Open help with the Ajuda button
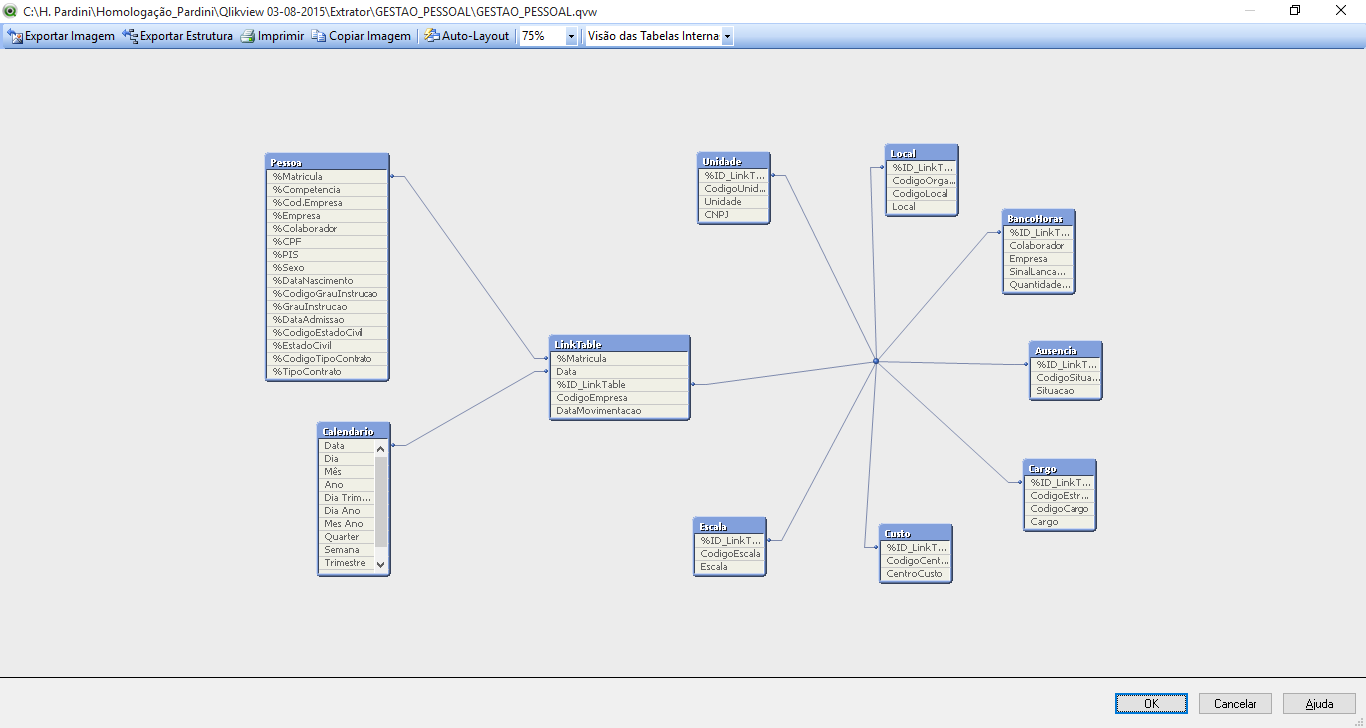 pos(1319,704)
